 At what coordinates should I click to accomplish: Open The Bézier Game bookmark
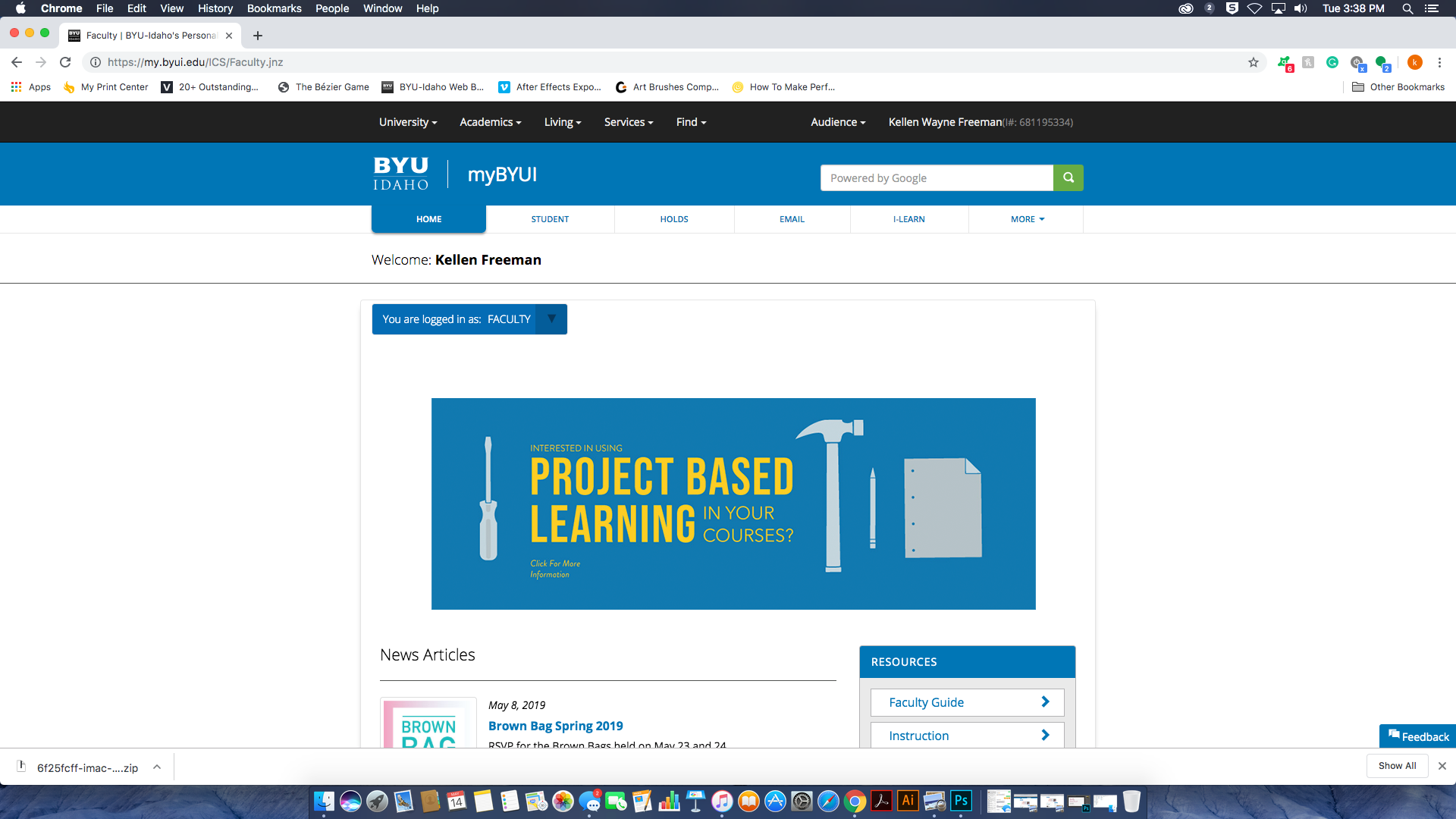pyautogui.click(x=324, y=87)
